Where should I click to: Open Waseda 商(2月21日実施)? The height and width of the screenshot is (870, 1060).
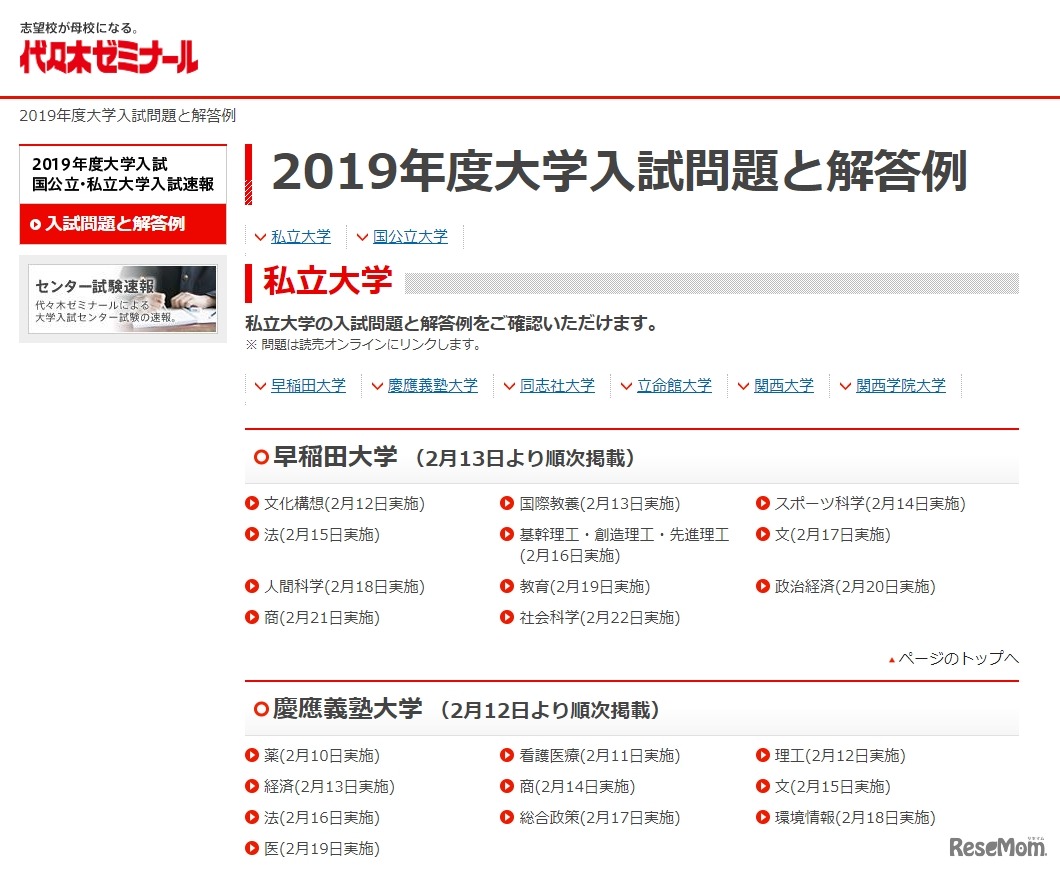coord(322,618)
